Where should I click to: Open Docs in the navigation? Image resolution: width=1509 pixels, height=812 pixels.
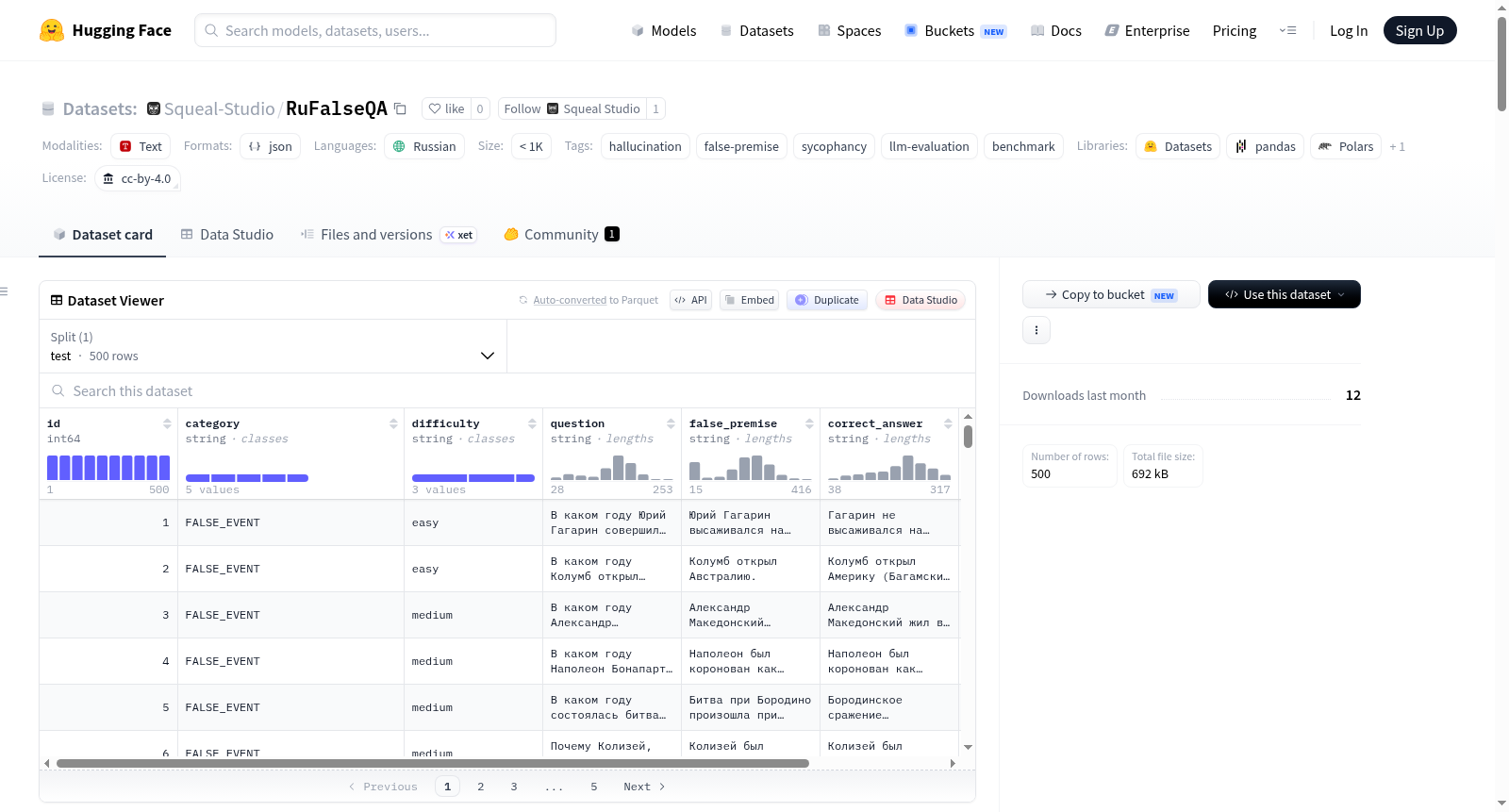click(x=1056, y=30)
